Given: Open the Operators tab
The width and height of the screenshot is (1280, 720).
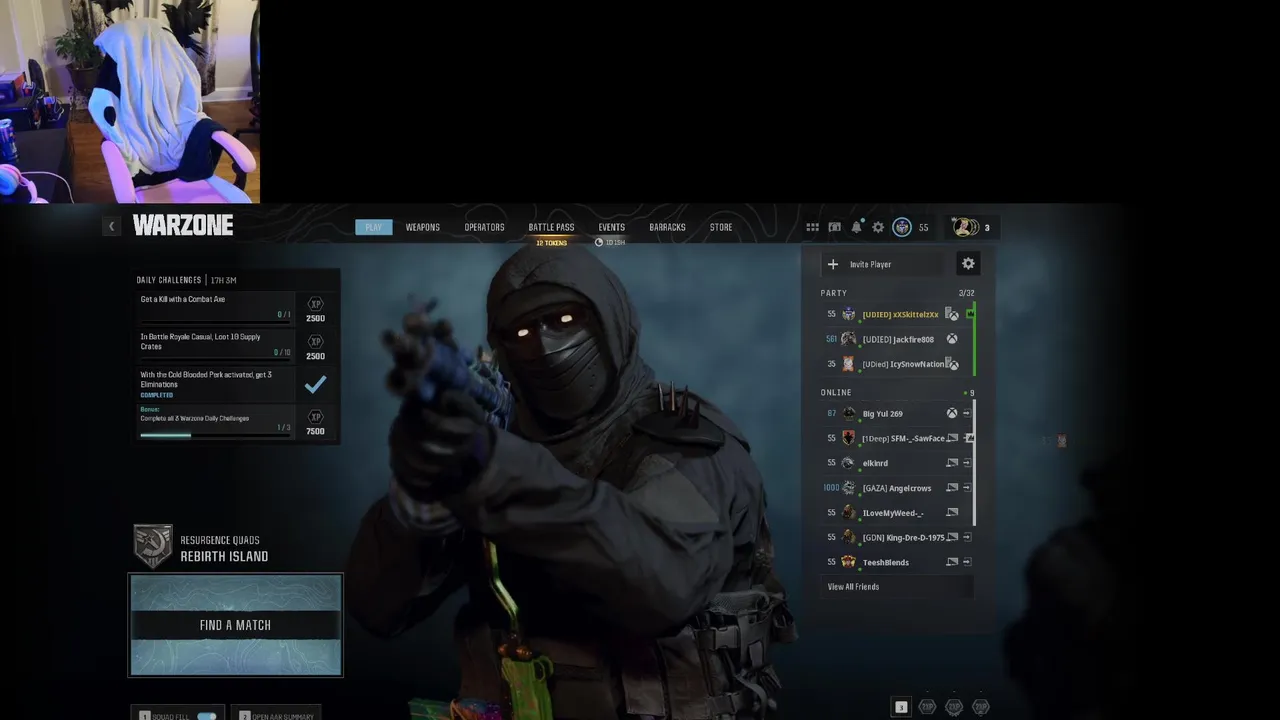Looking at the screenshot, I should [x=484, y=227].
